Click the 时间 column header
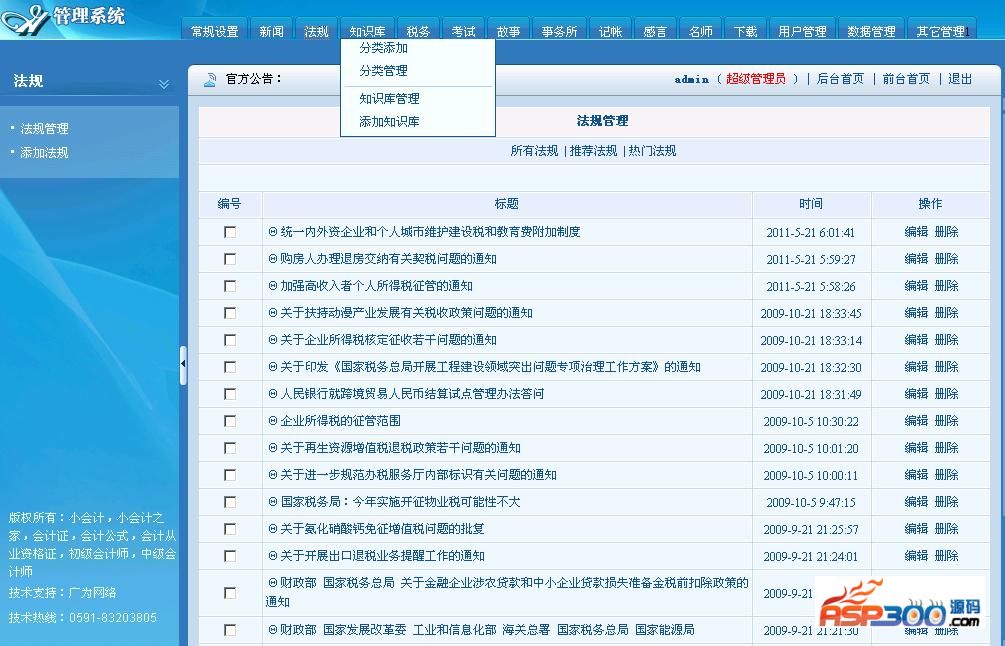The width and height of the screenshot is (1005, 646). (811, 204)
